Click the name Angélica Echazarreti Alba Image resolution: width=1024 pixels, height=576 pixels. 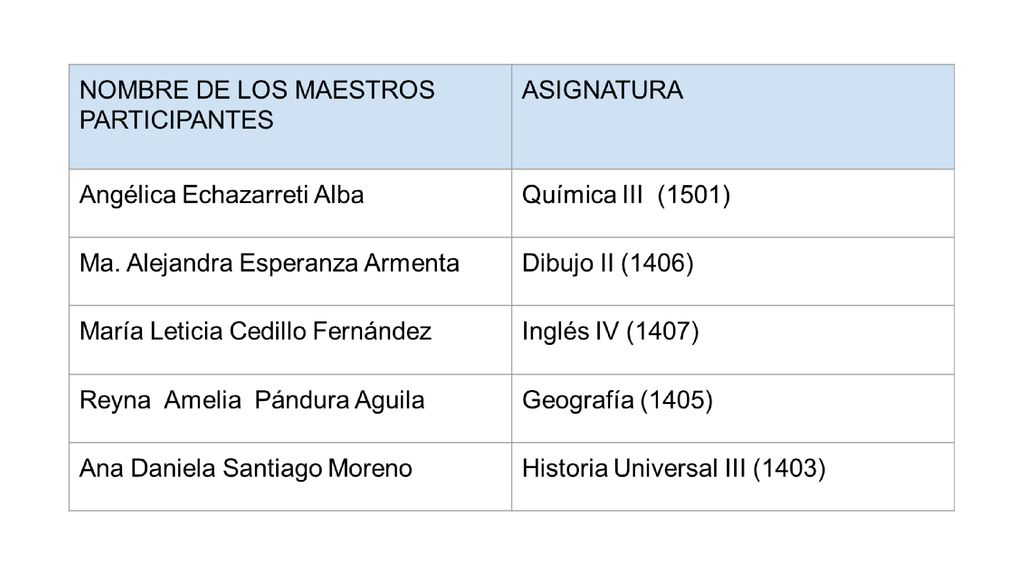221,195
